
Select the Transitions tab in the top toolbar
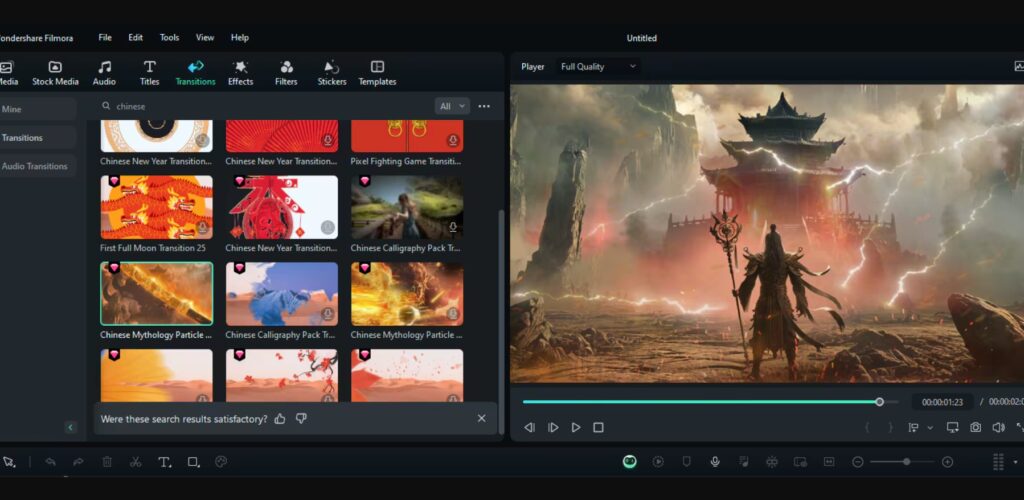[x=195, y=74]
